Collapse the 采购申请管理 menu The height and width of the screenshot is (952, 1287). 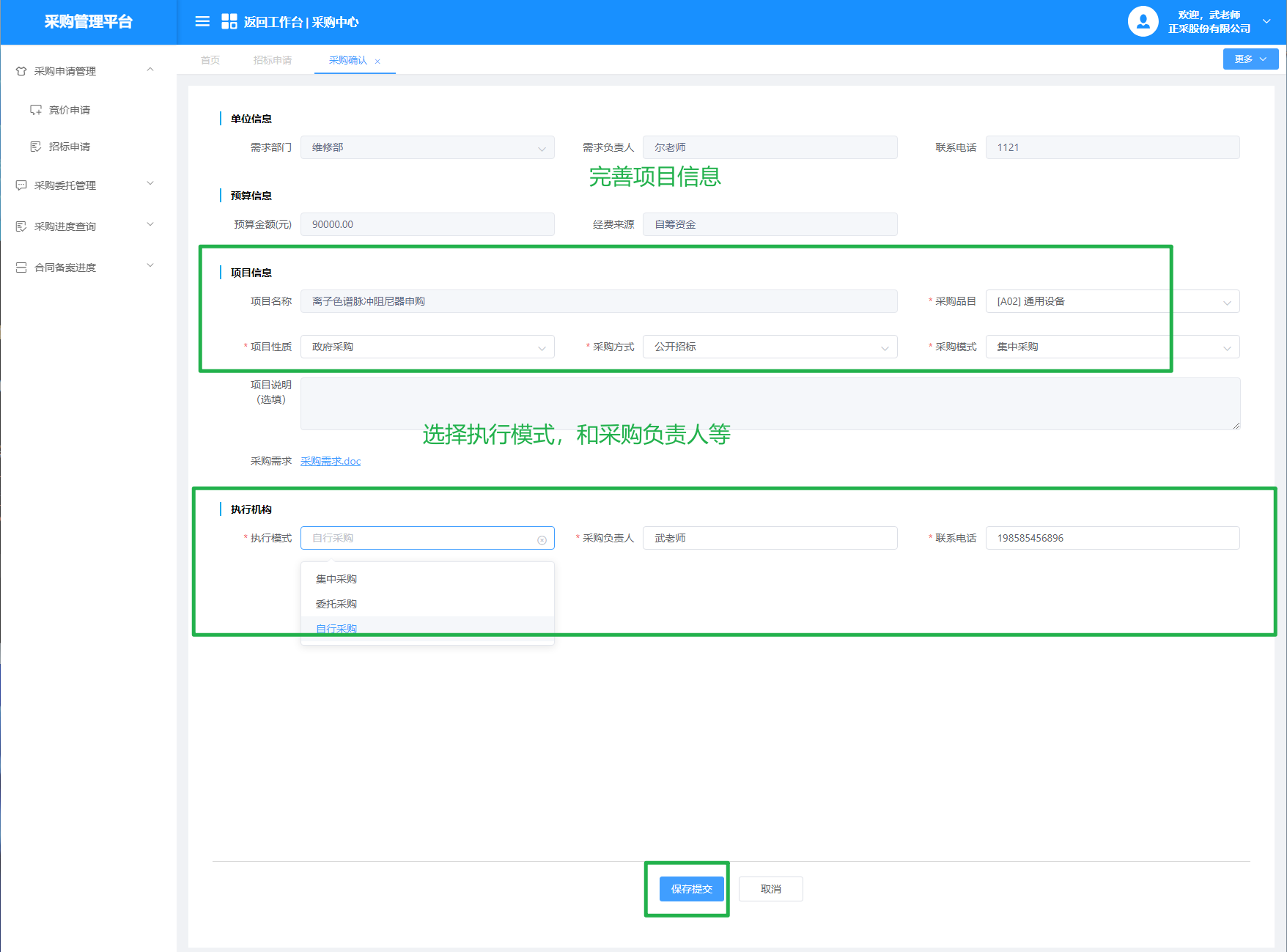tap(150, 70)
